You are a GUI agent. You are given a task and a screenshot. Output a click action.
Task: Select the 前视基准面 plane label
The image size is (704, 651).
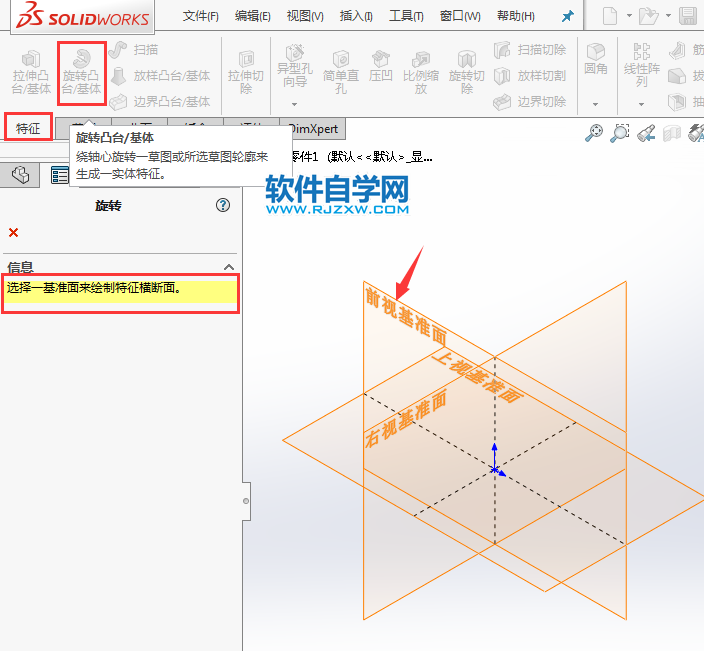pyautogui.click(x=406, y=317)
